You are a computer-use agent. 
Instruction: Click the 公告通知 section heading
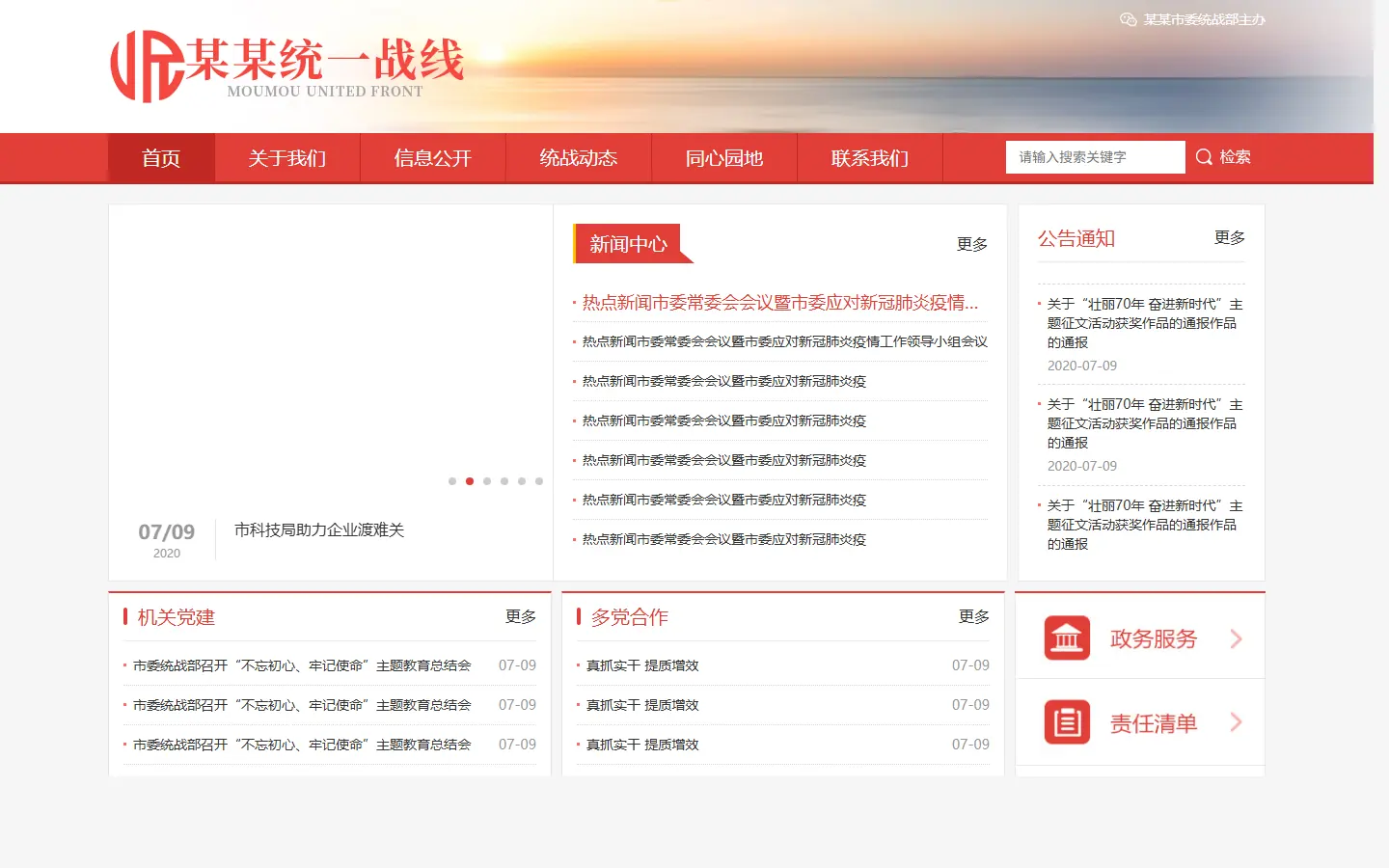pyautogui.click(x=1076, y=239)
